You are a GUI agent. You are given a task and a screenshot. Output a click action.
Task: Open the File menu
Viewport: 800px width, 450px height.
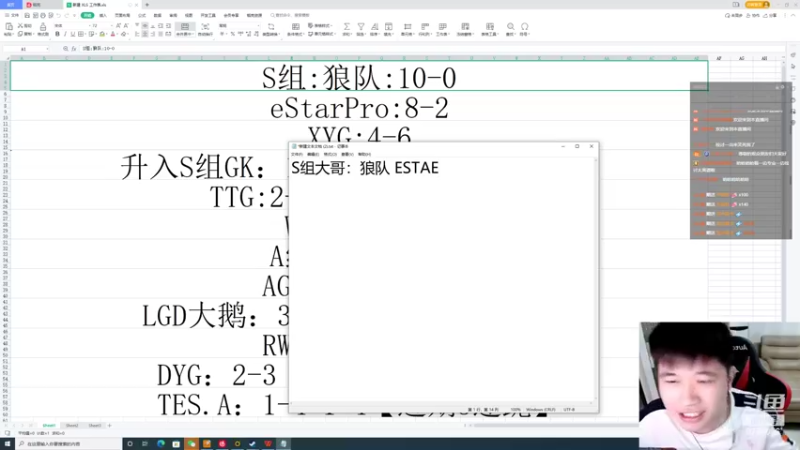tap(12, 15)
